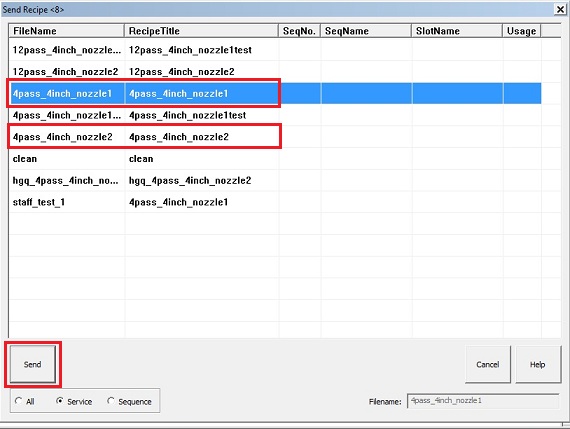
Task: Select the 4pass_4inch_nozzle2 recipe row
Action: (x=275, y=137)
